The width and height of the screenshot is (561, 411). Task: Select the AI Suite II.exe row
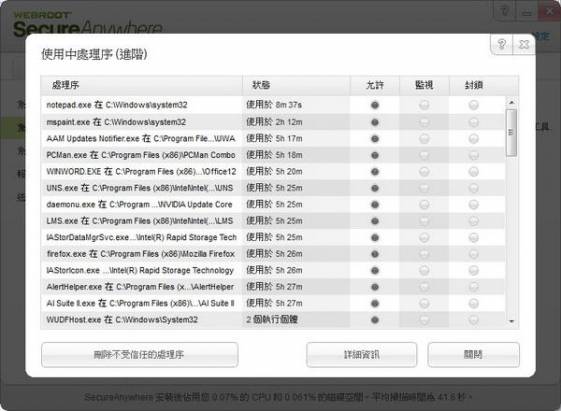pyautogui.click(x=273, y=303)
